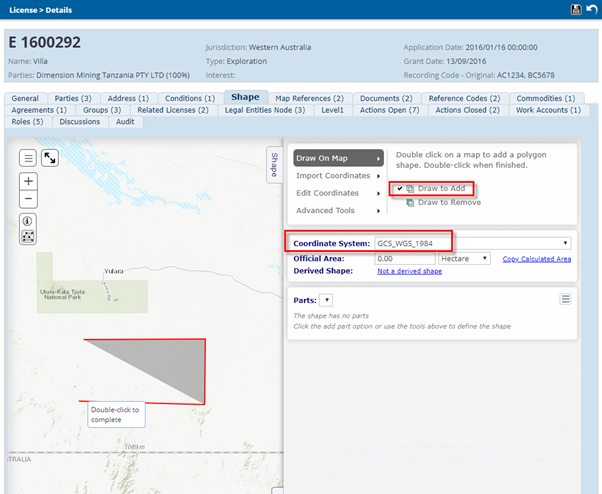Click the select-by-area map tool icon
This screenshot has width=602, height=494.
28,236
